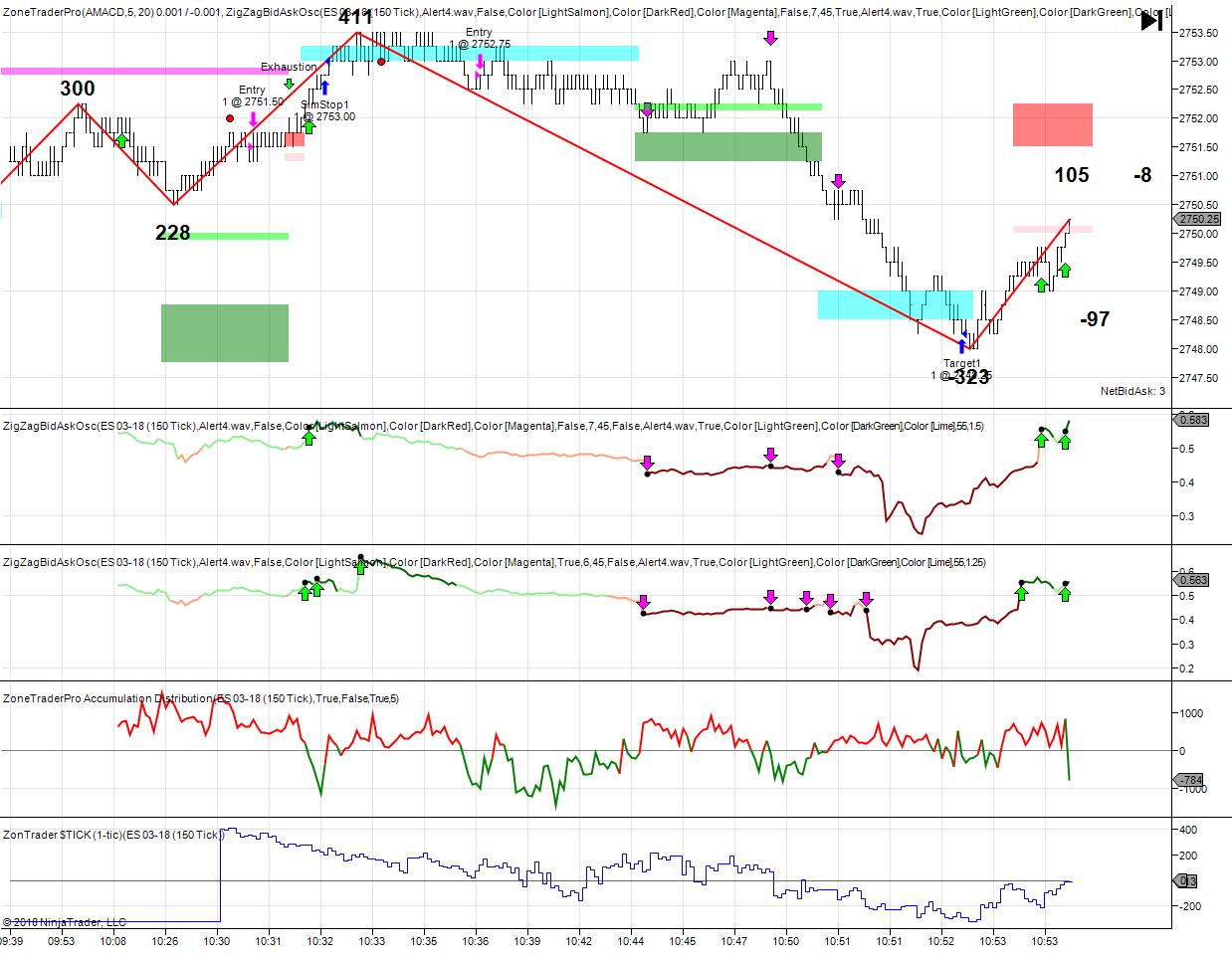This screenshot has width=1232, height=955.
Task: Select the green 228 support line
Action: (239, 235)
